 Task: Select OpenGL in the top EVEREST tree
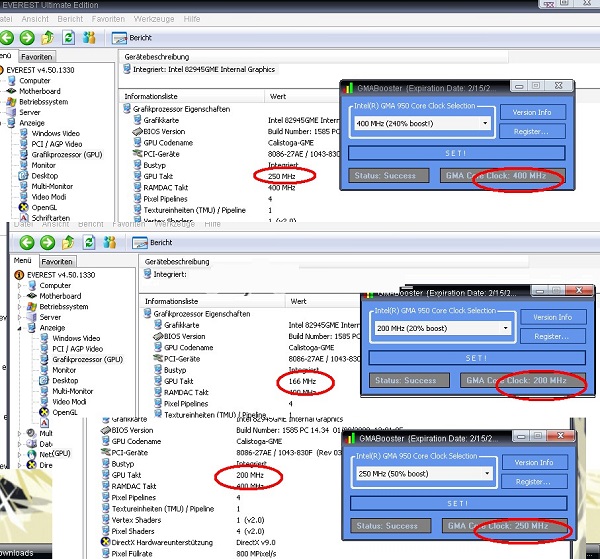click(45, 207)
